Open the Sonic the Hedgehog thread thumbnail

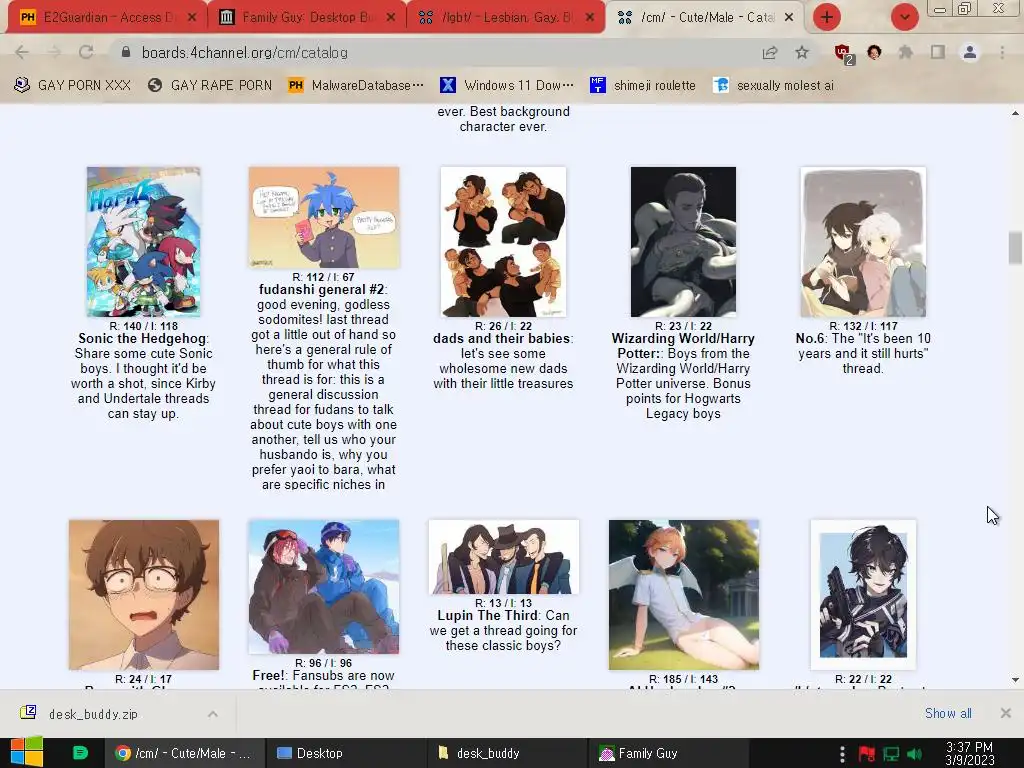coord(144,242)
